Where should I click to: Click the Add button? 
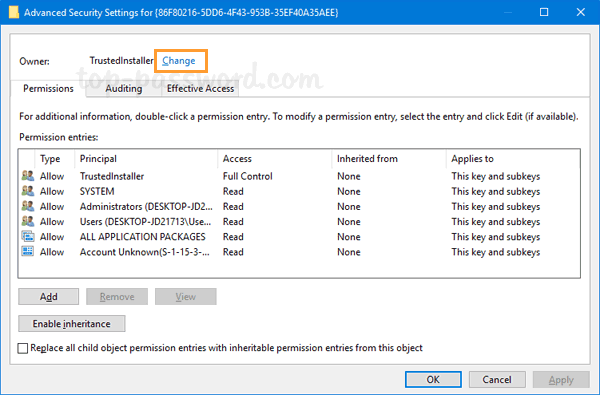tap(49, 297)
